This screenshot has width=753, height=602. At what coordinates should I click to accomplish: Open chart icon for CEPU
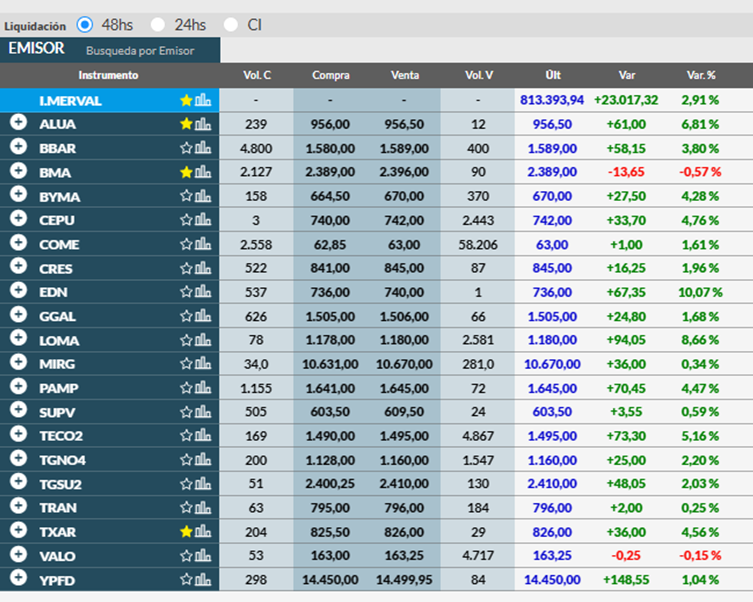click(x=203, y=220)
